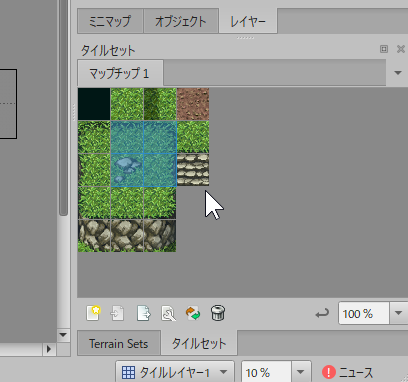Switch to the ミニマップ tab
408x382 pixels.
coord(110,21)
